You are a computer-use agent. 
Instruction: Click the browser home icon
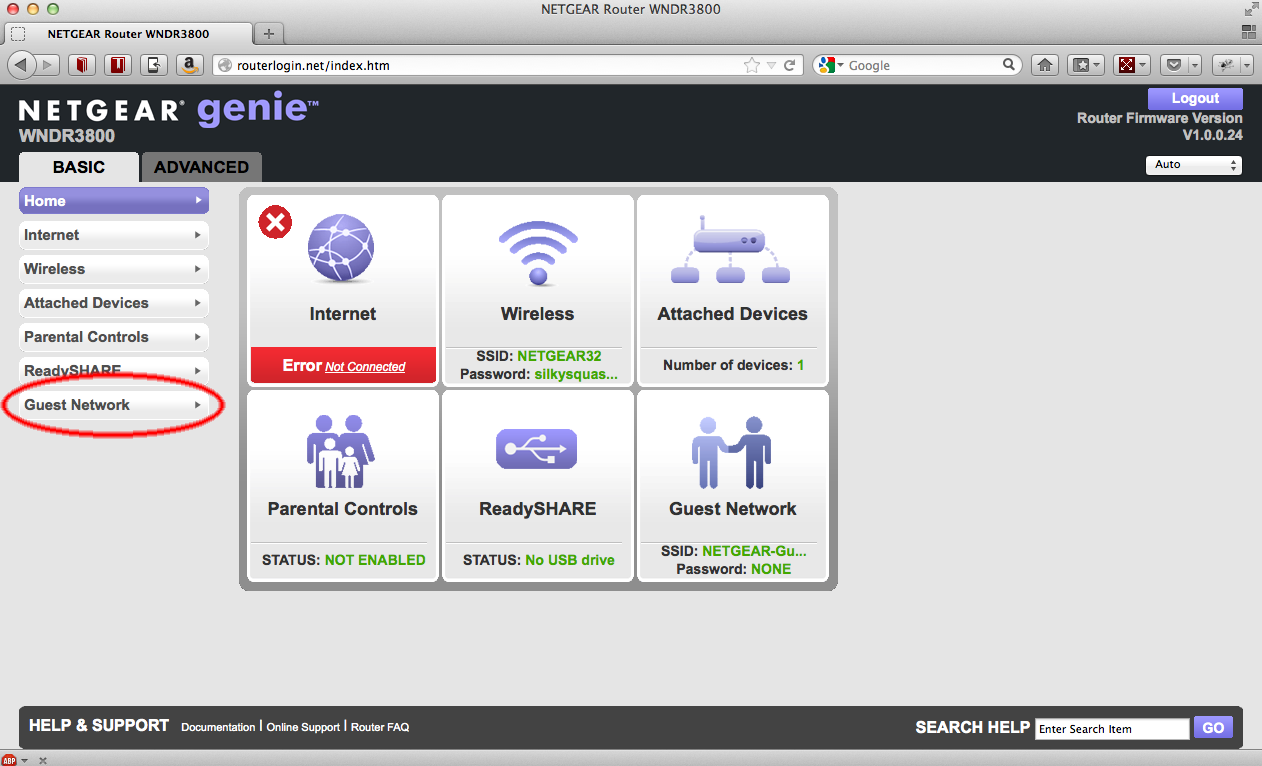(1045, 65)
